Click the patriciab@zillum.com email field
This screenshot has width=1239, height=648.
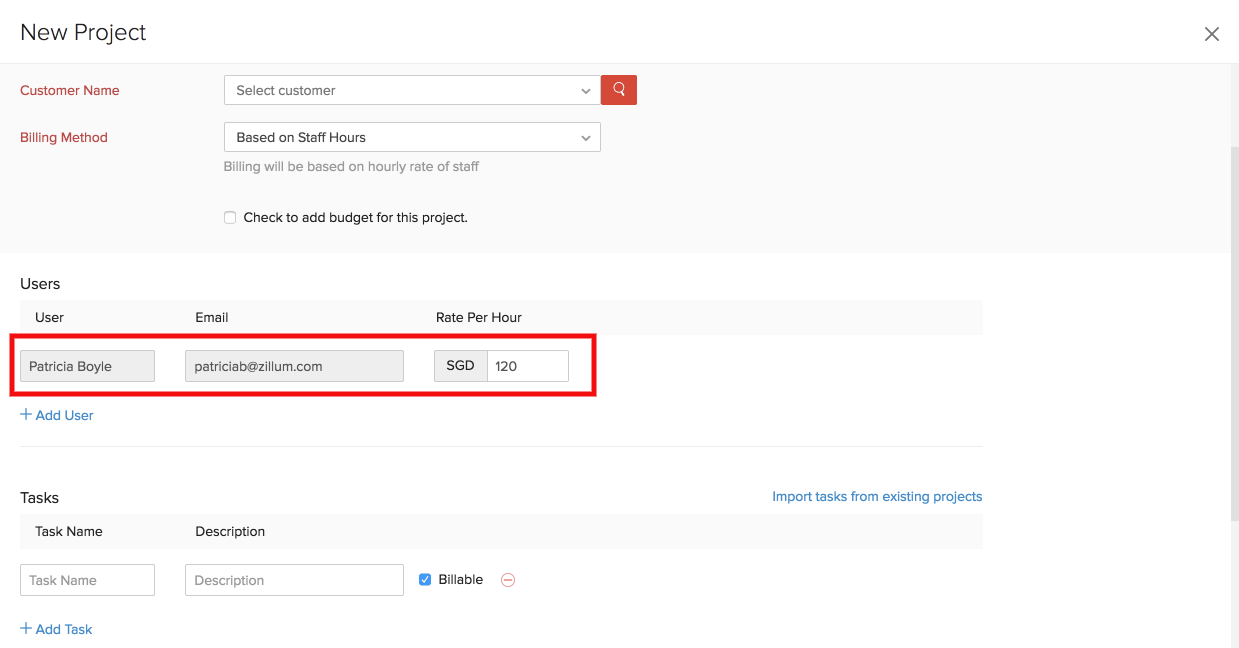click(x=293, y=366)
